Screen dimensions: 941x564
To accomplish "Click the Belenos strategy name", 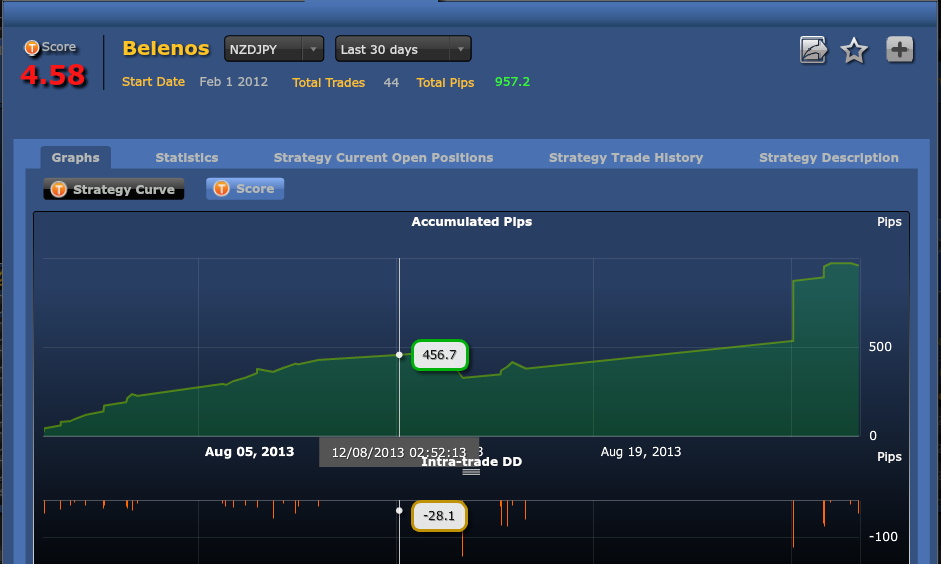I will pos(166,49).
